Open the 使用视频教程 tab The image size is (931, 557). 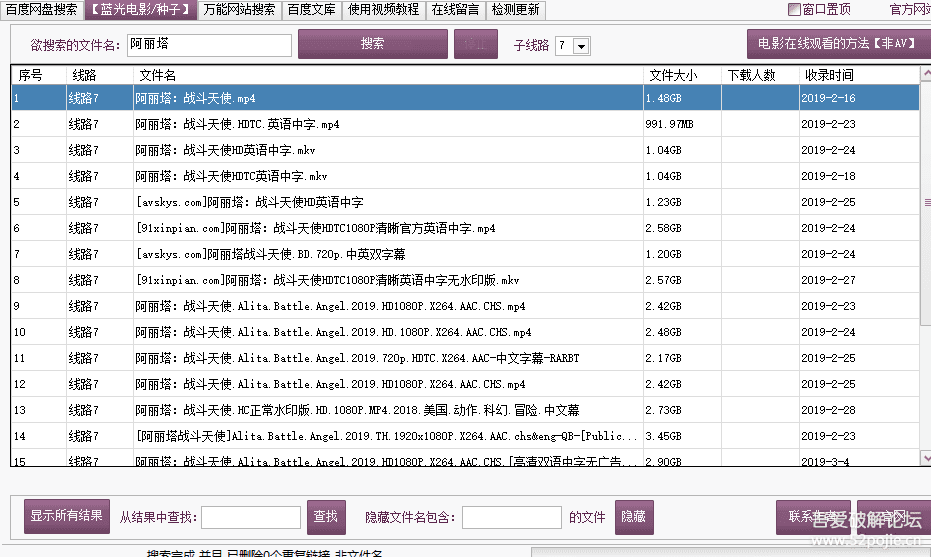tap(384, 10)
